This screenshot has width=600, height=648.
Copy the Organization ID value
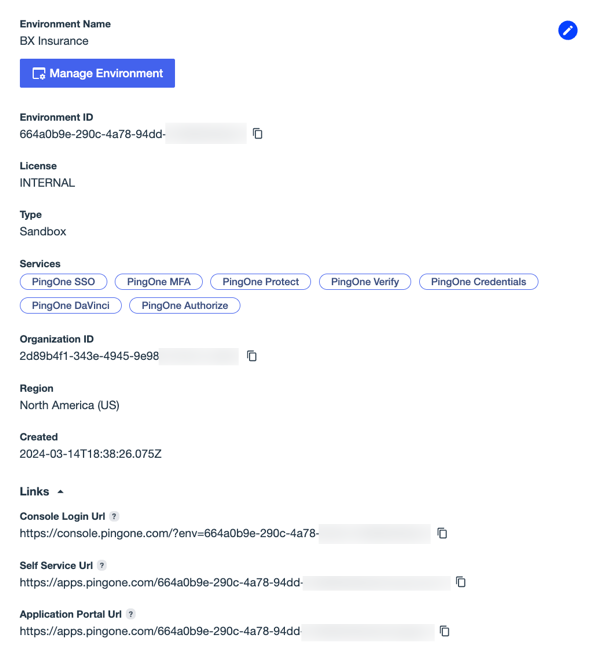(x=252, y=356)
